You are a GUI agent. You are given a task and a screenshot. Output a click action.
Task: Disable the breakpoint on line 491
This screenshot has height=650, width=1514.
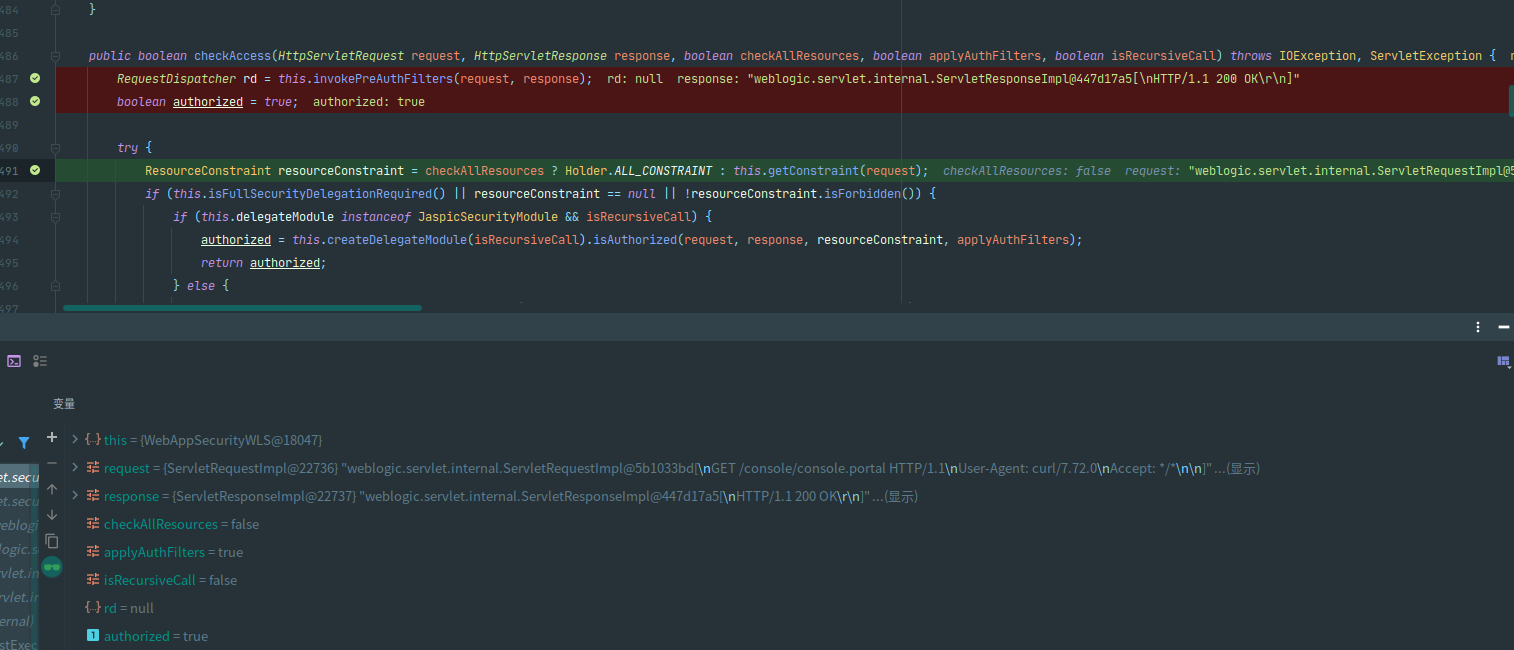pos(35,171)
